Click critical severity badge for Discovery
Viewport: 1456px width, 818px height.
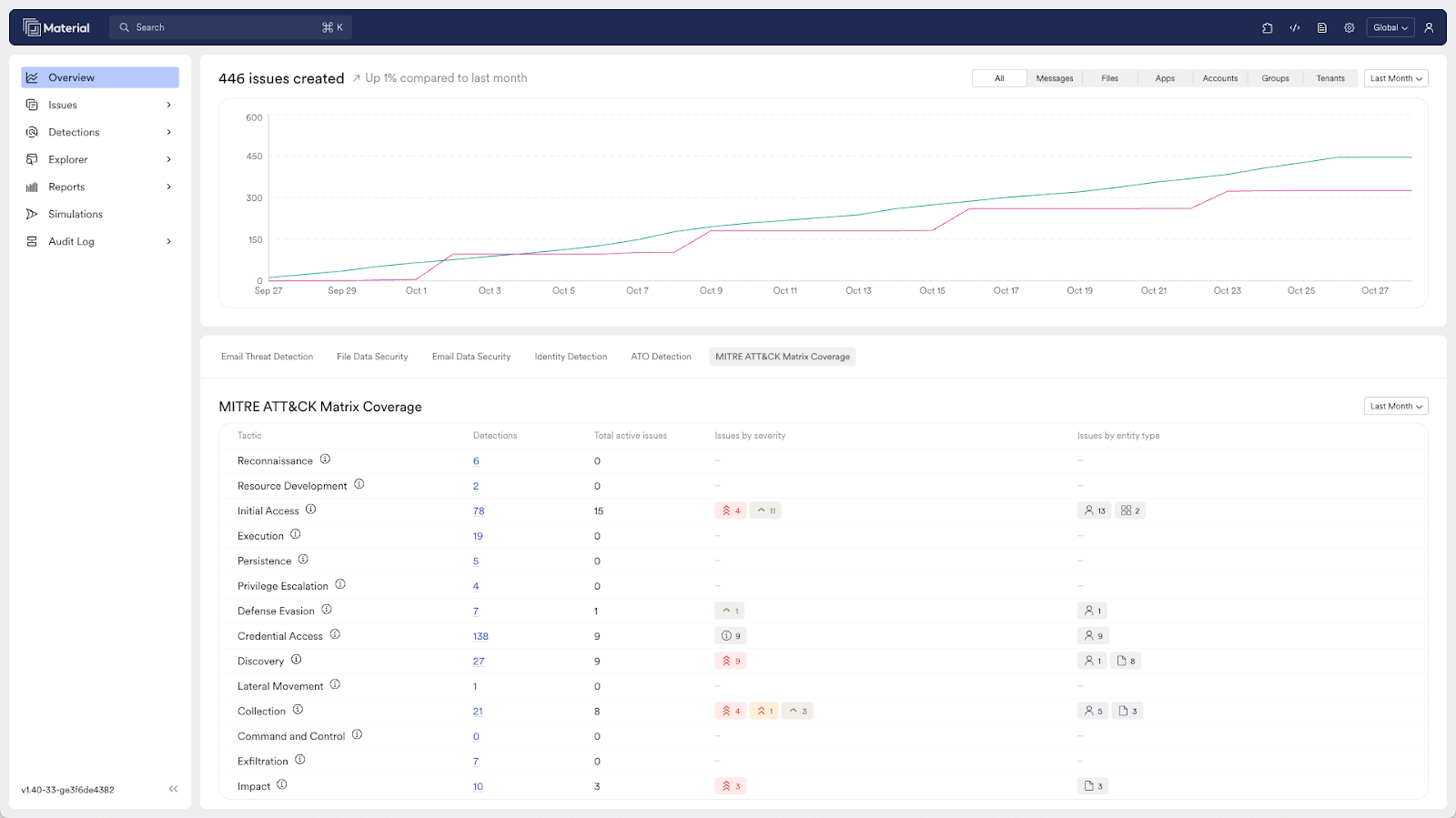pos(730,661)
